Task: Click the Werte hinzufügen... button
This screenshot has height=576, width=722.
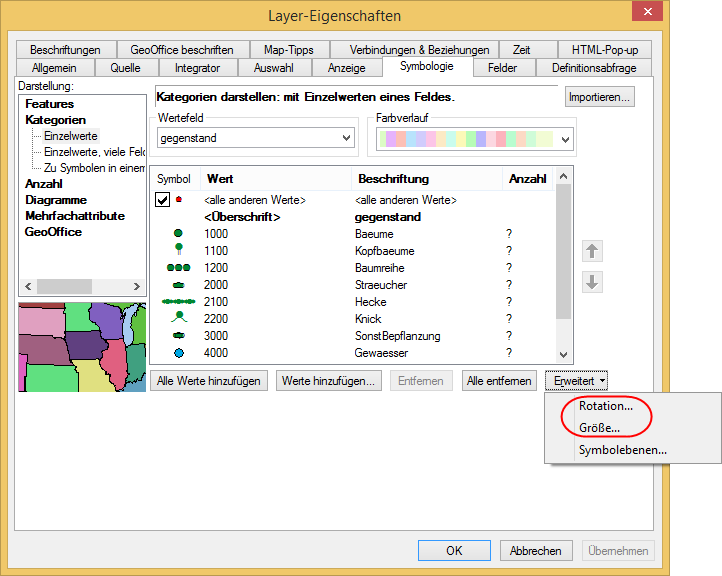Action: click(x=329, y=381)
